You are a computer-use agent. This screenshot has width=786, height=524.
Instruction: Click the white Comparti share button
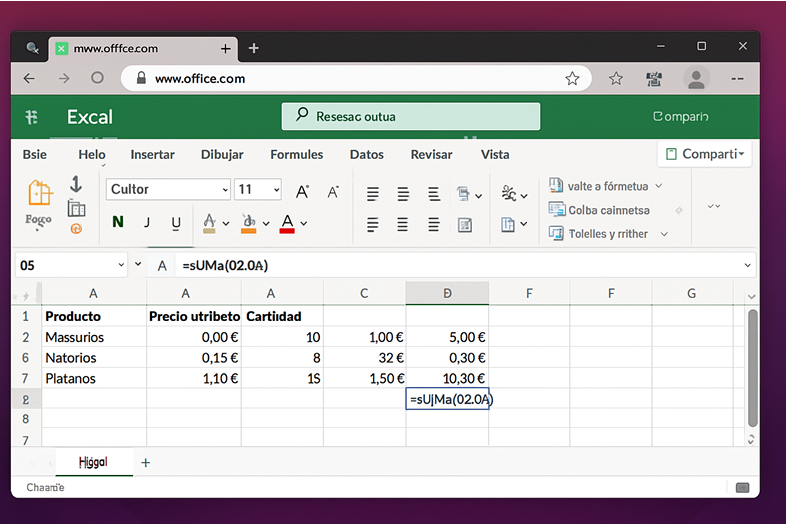tap(705, 154)
